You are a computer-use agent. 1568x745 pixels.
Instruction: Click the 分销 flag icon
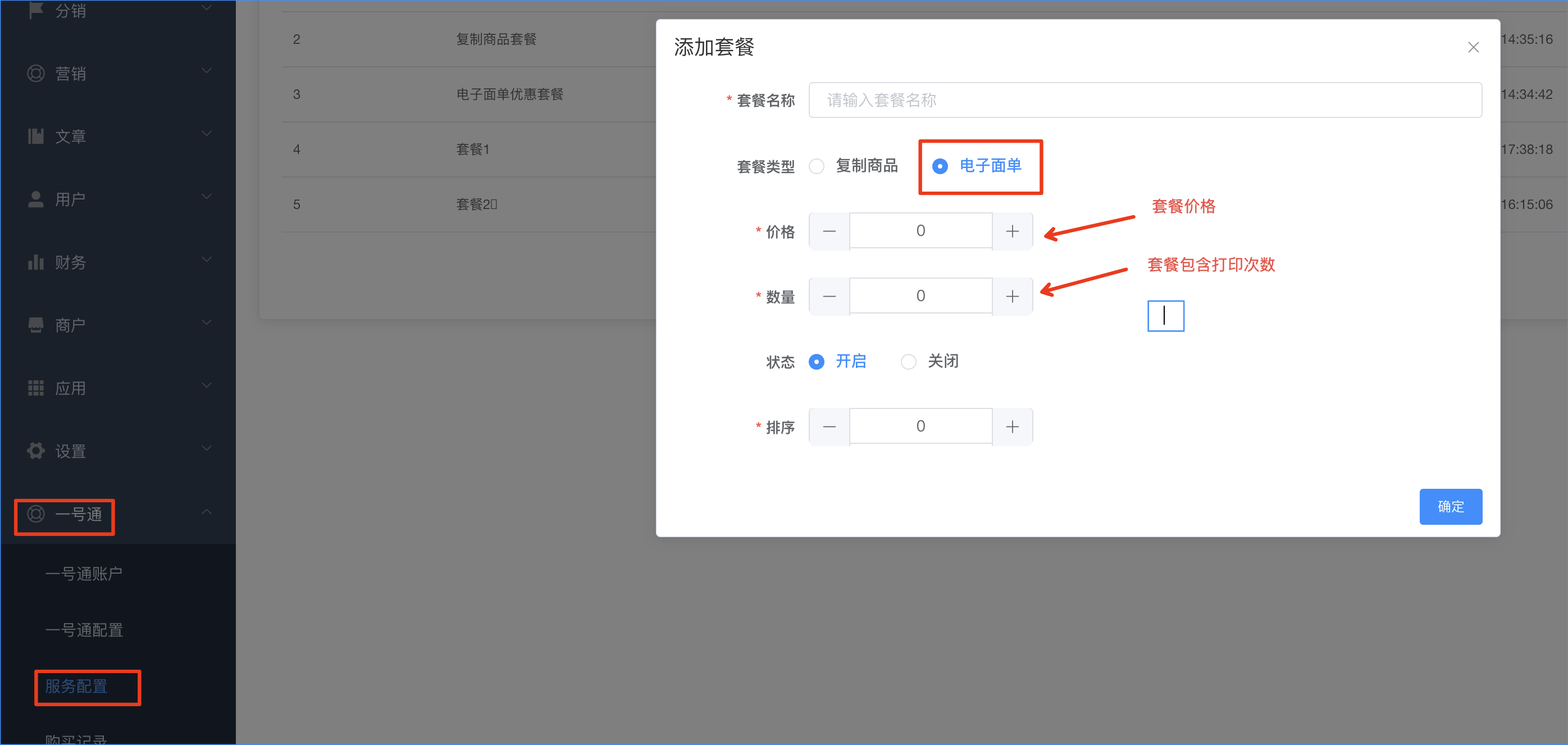click(36, 10)
